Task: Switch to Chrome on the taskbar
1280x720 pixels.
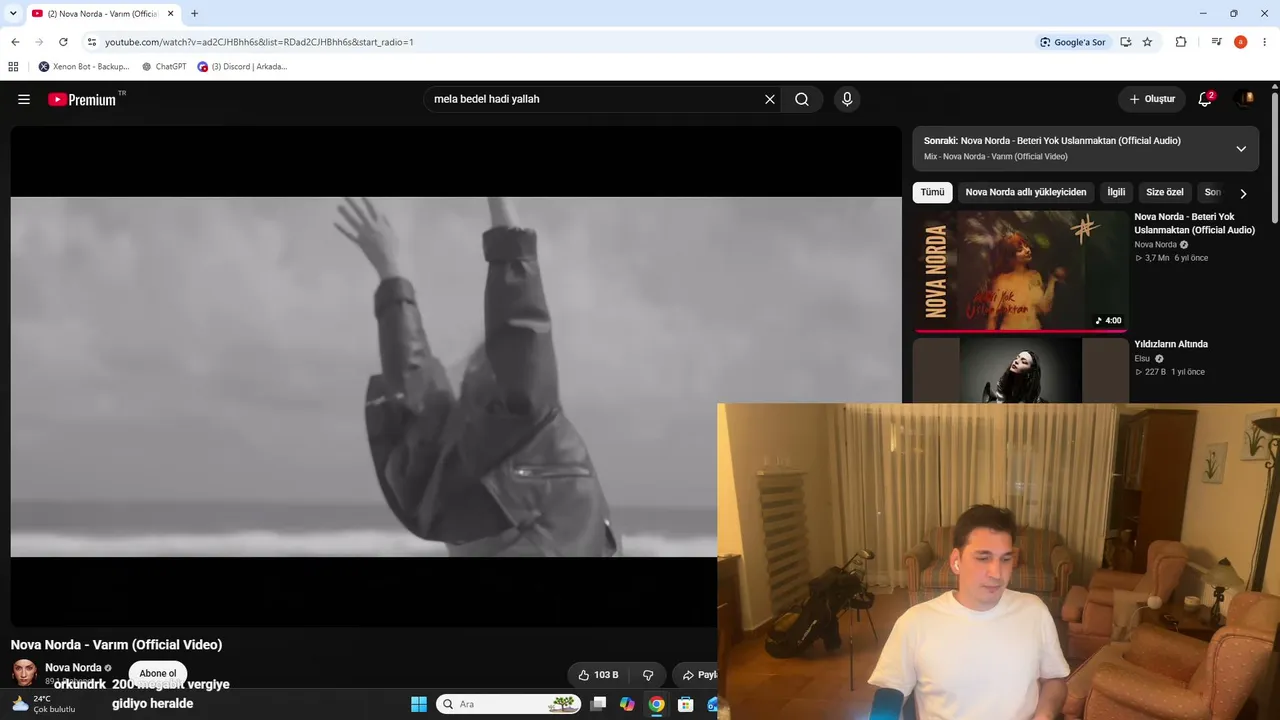Action: (x=656, y=704)
